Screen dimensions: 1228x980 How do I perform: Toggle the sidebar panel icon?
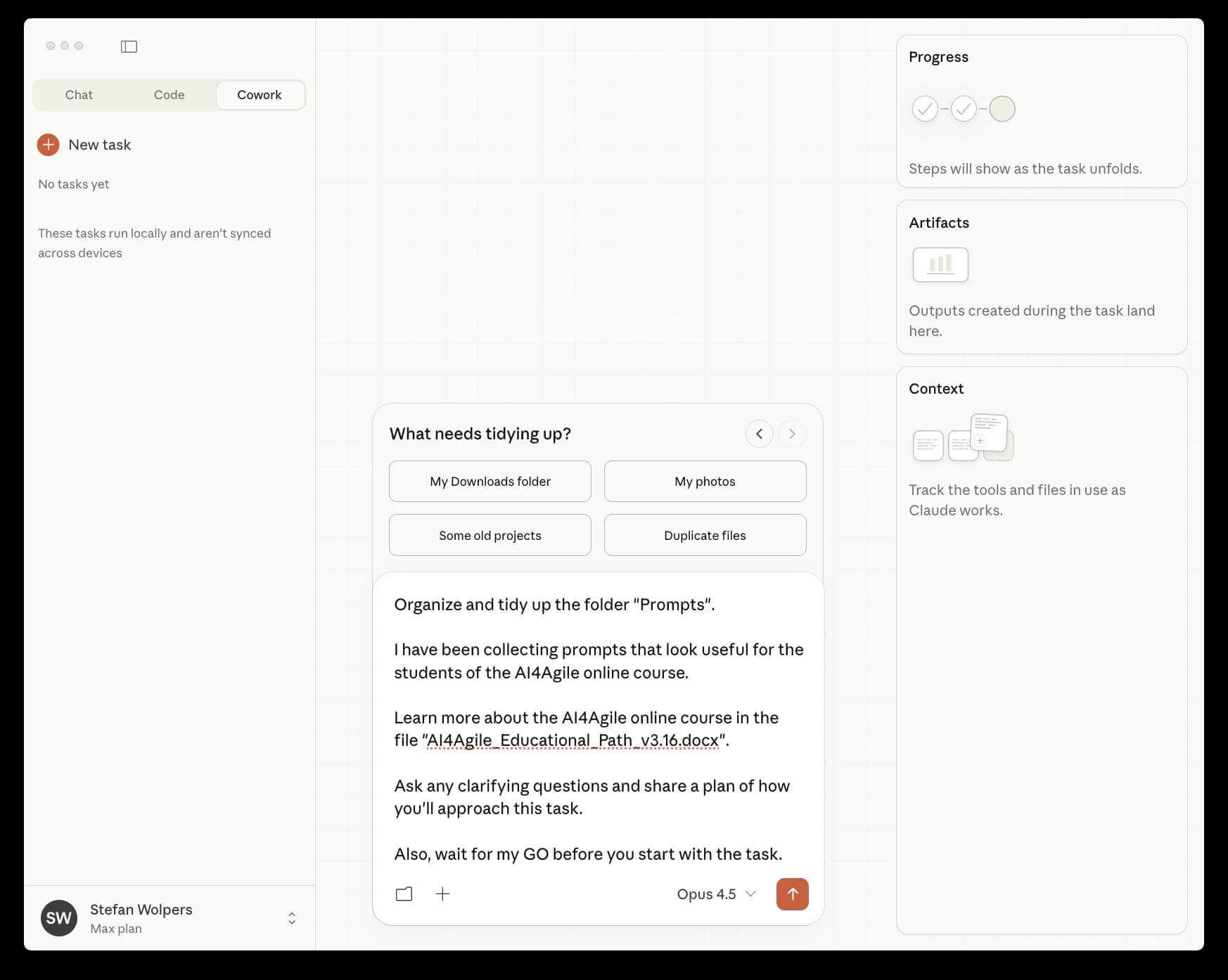129,46
